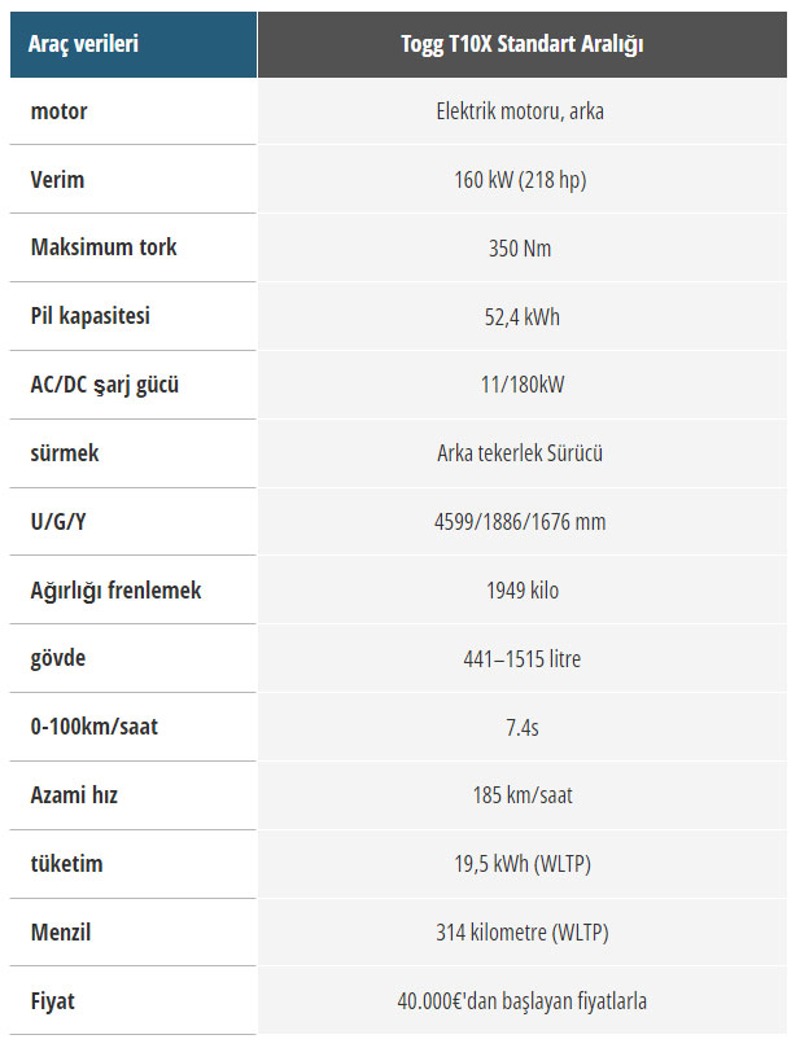Select the '4599/1886/1676 mm' dimensions value
The height and width of the screenshot is (1048, 800).
[x=521, y=522]
